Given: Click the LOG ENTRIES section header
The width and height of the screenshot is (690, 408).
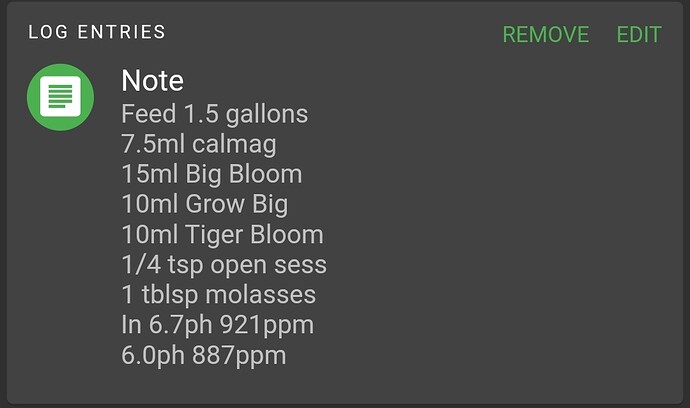Looking at the screenshot, I should point(97,32).
